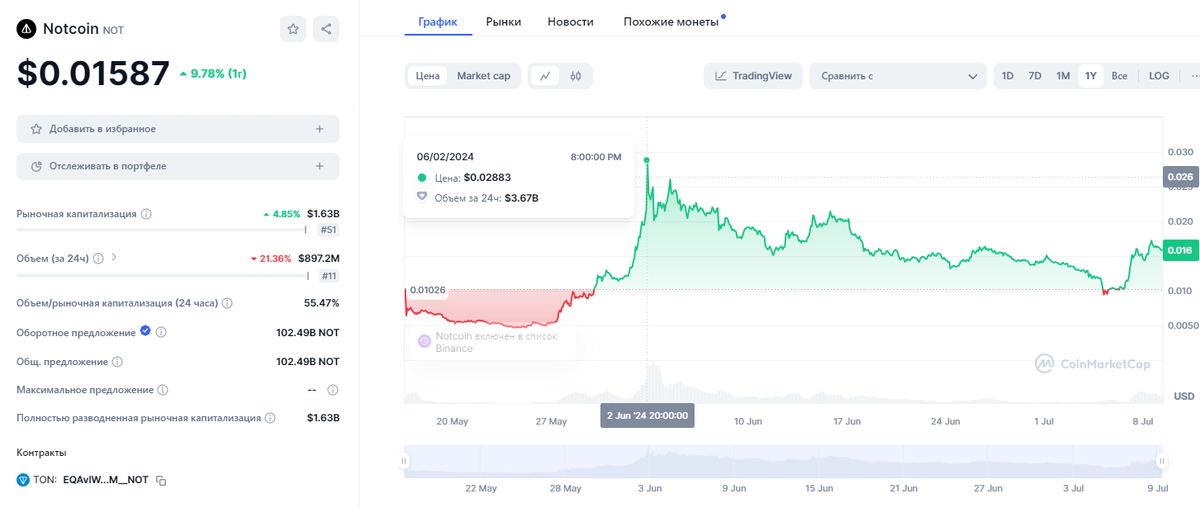Copy the TON contract address
The image size is (1200, 508).
[161, 481]
